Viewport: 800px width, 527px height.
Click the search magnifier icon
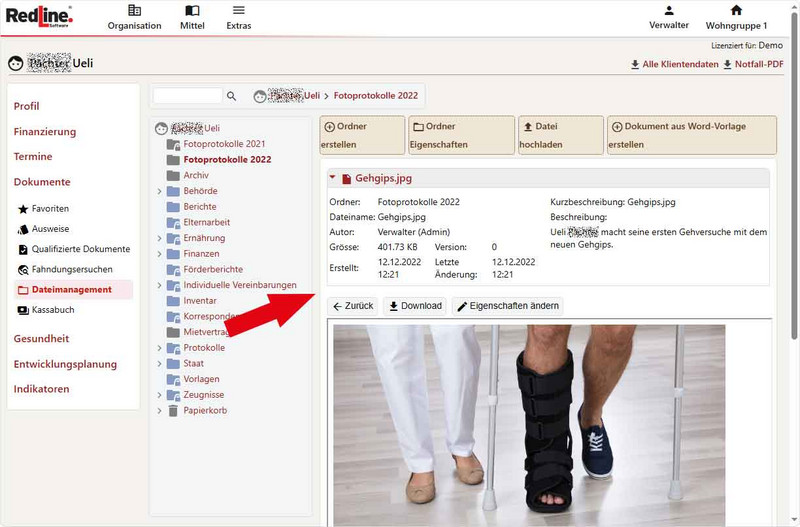pyautogui.click(x=232, y=96)
